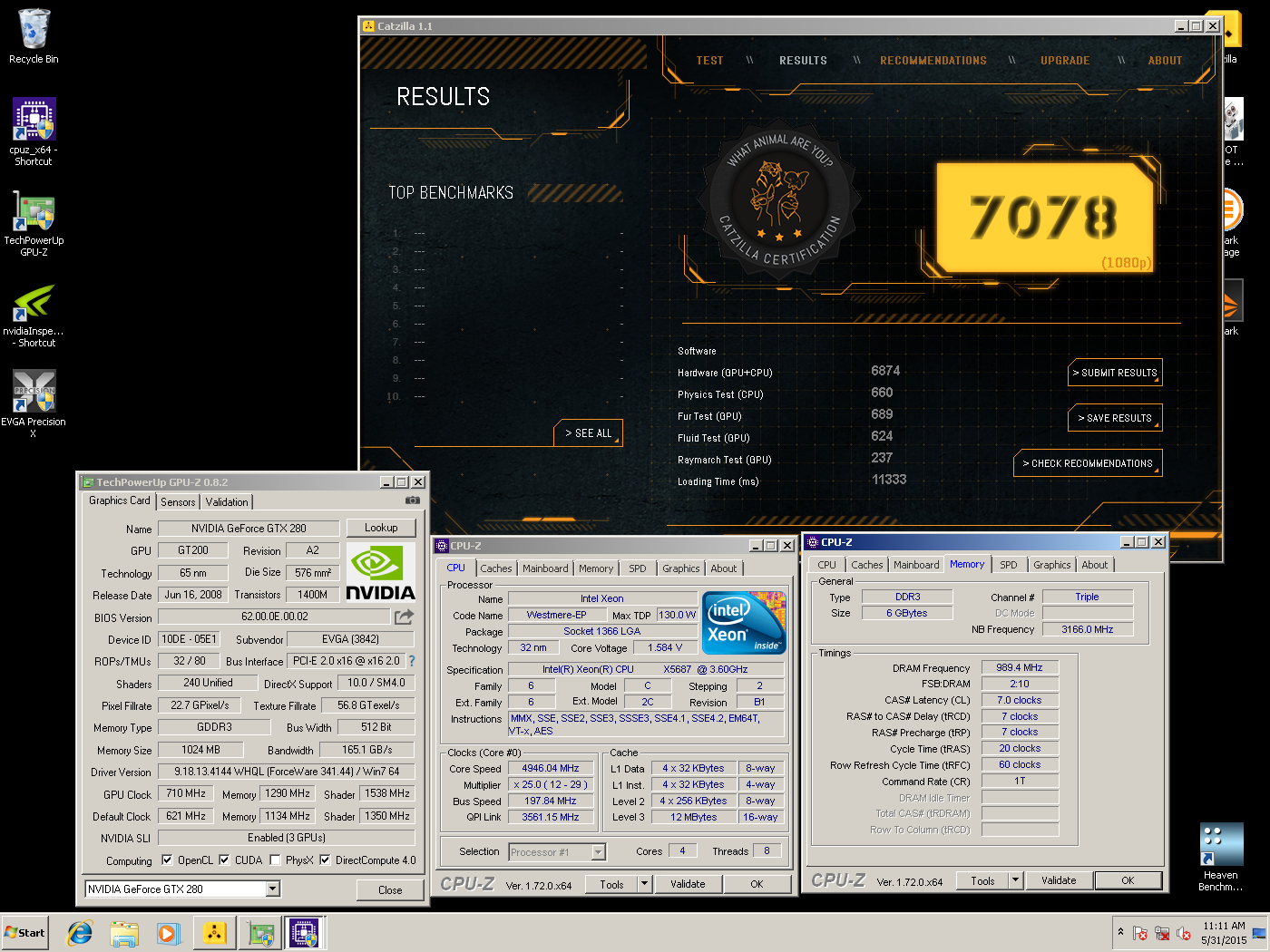1270x952 pixels.
Task: Open Graphics tab in CPU-Z Memory window
Action: point(1052,565)
